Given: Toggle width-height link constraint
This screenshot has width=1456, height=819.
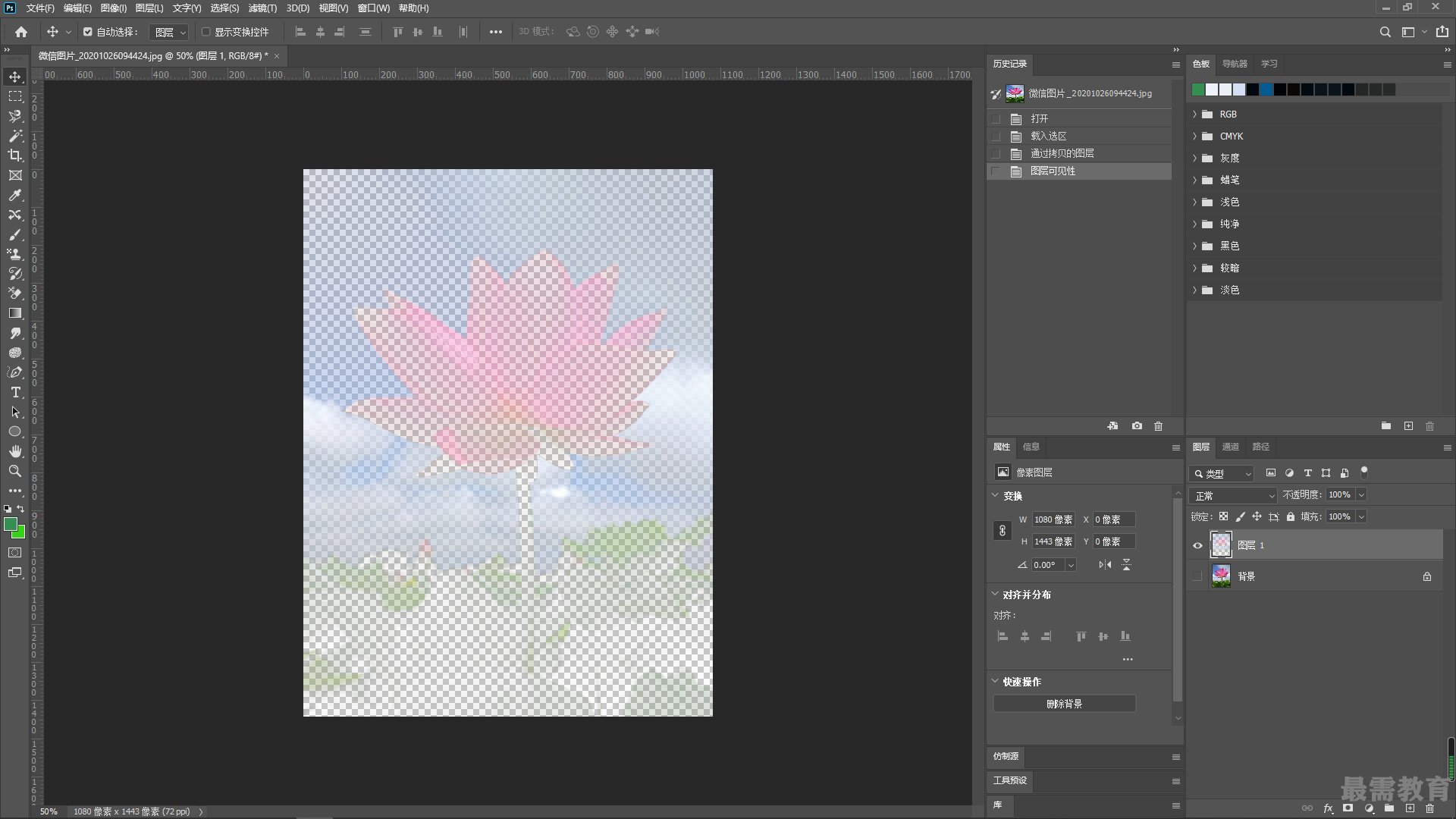Looking at the screenshot, I should (1003, 531).
